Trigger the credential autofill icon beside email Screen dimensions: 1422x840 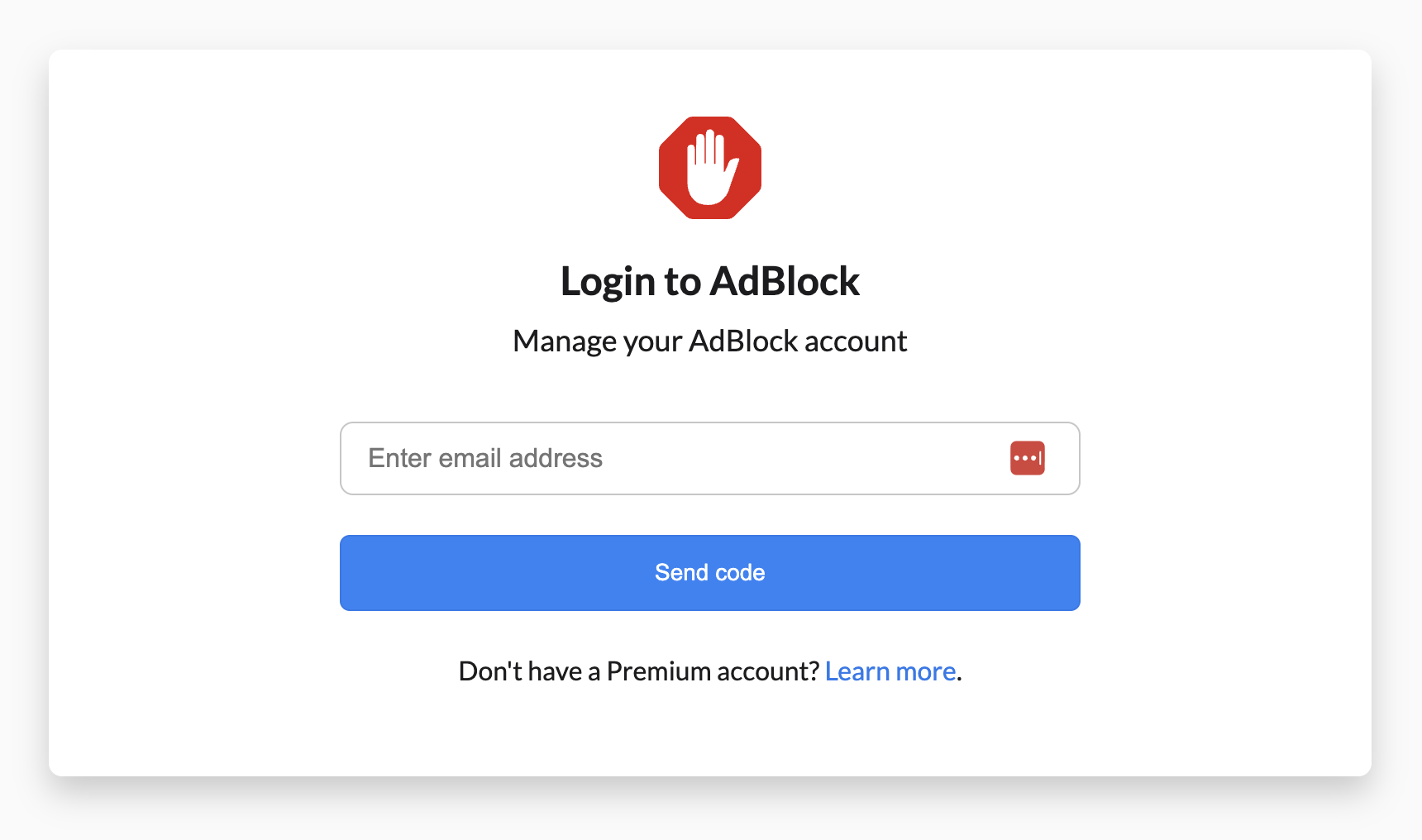click(x=1027, y=458)
